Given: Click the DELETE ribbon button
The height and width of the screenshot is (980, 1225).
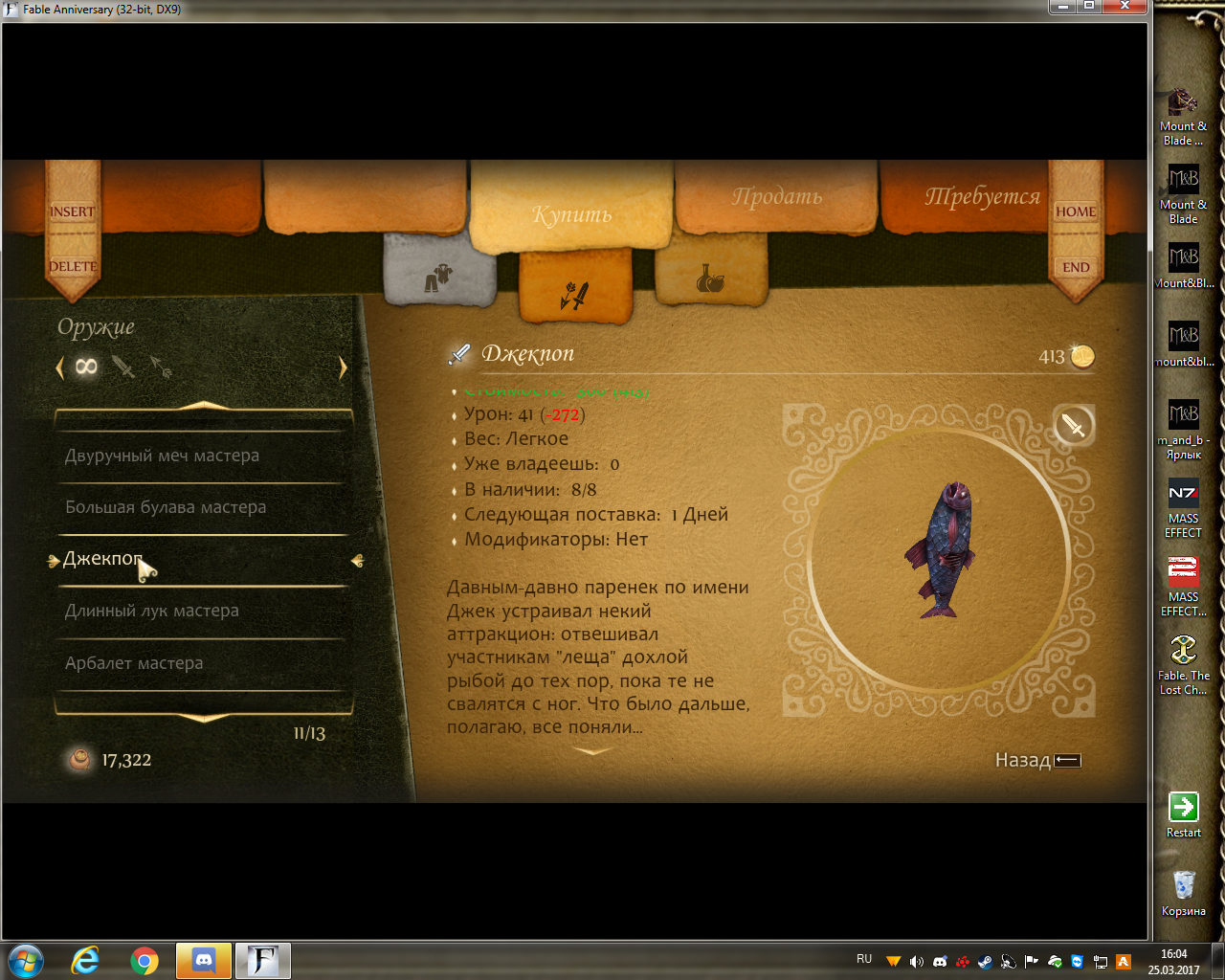Looking at the screenshot, I should click(x=73, y=267).
